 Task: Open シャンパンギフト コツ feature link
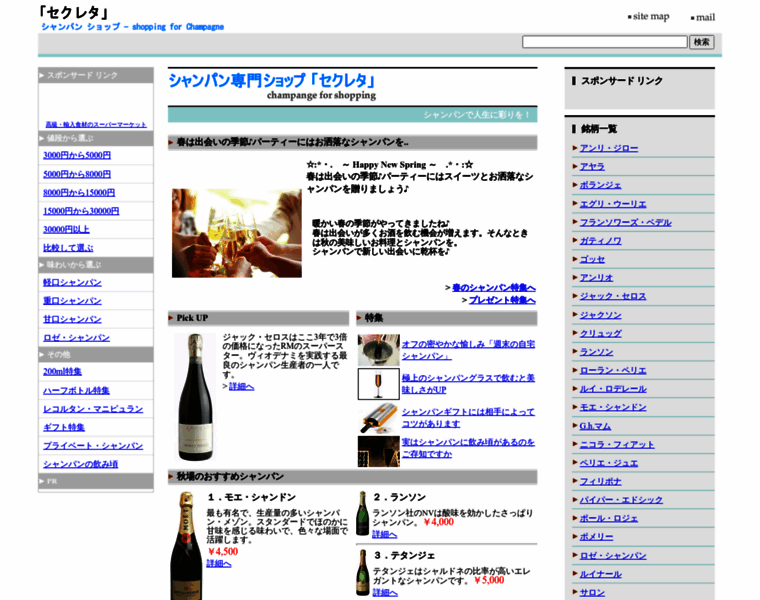(468, 418)
